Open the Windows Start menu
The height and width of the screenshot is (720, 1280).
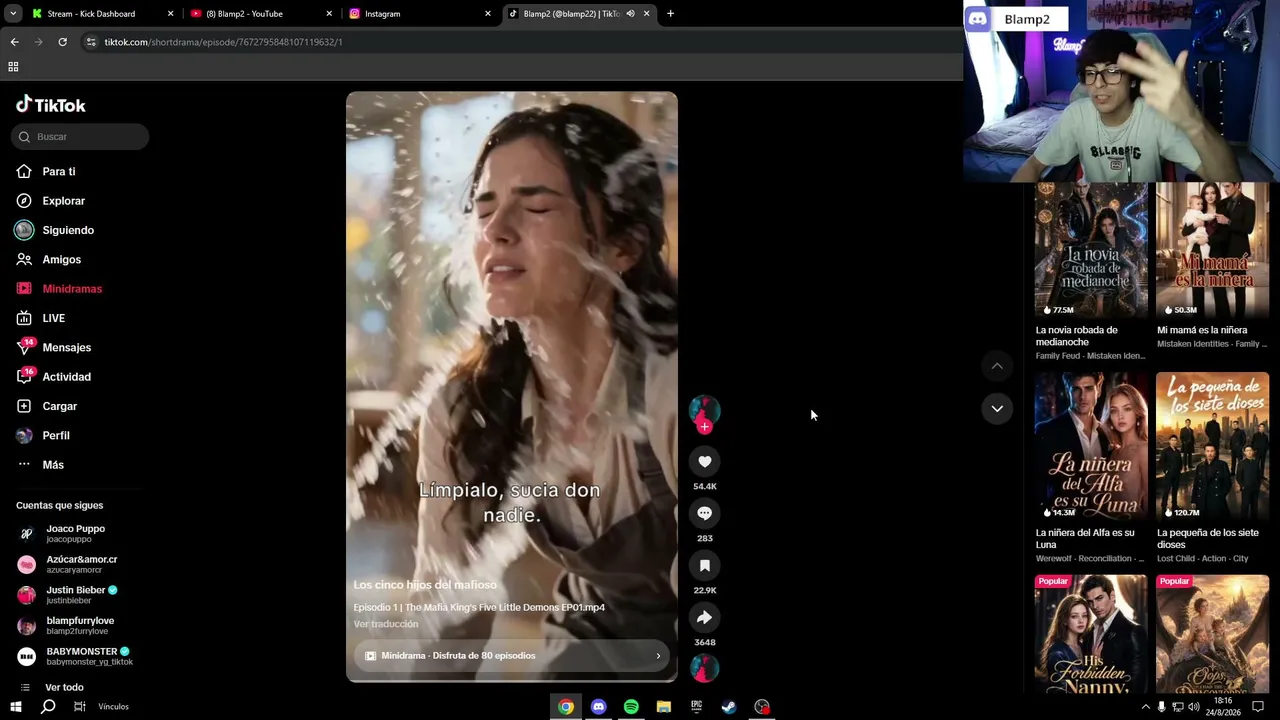coord(16,707)
